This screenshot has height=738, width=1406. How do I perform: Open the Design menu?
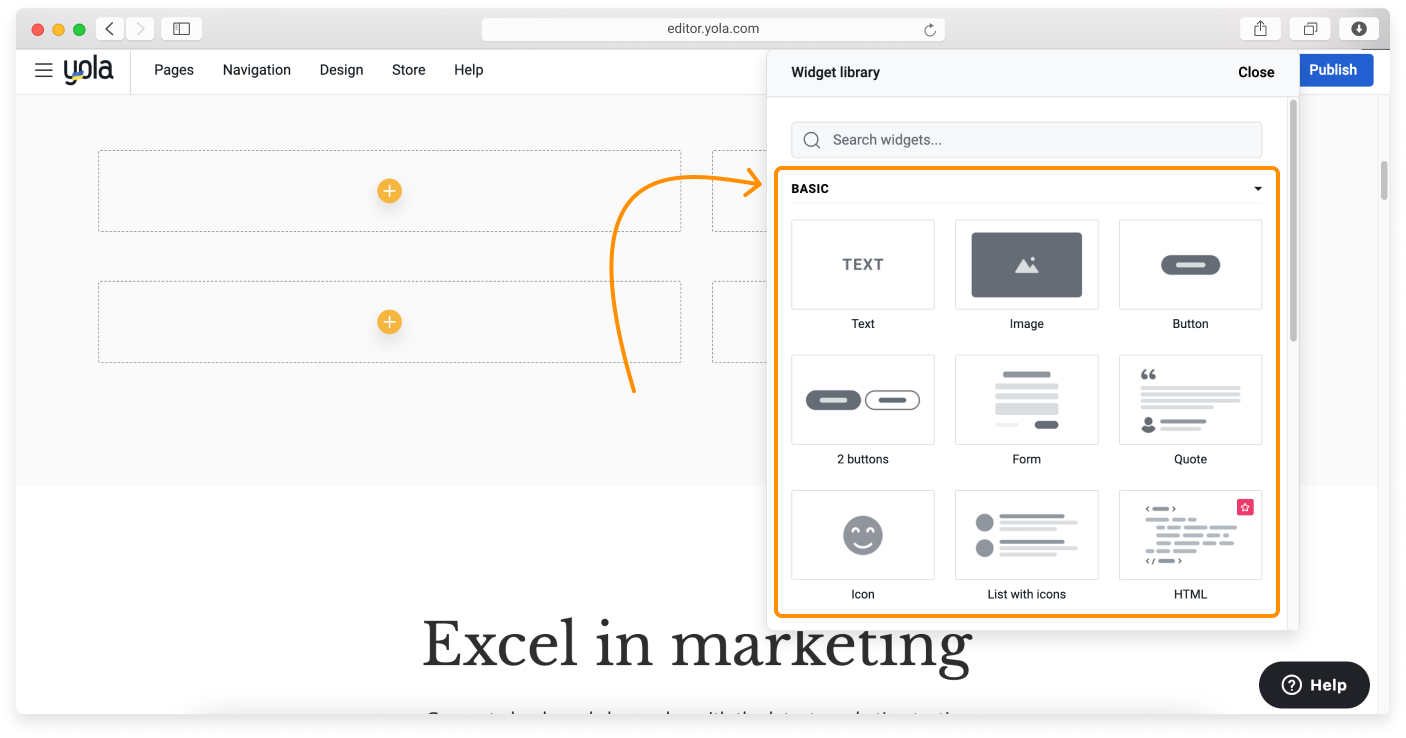tap(341, 70)
